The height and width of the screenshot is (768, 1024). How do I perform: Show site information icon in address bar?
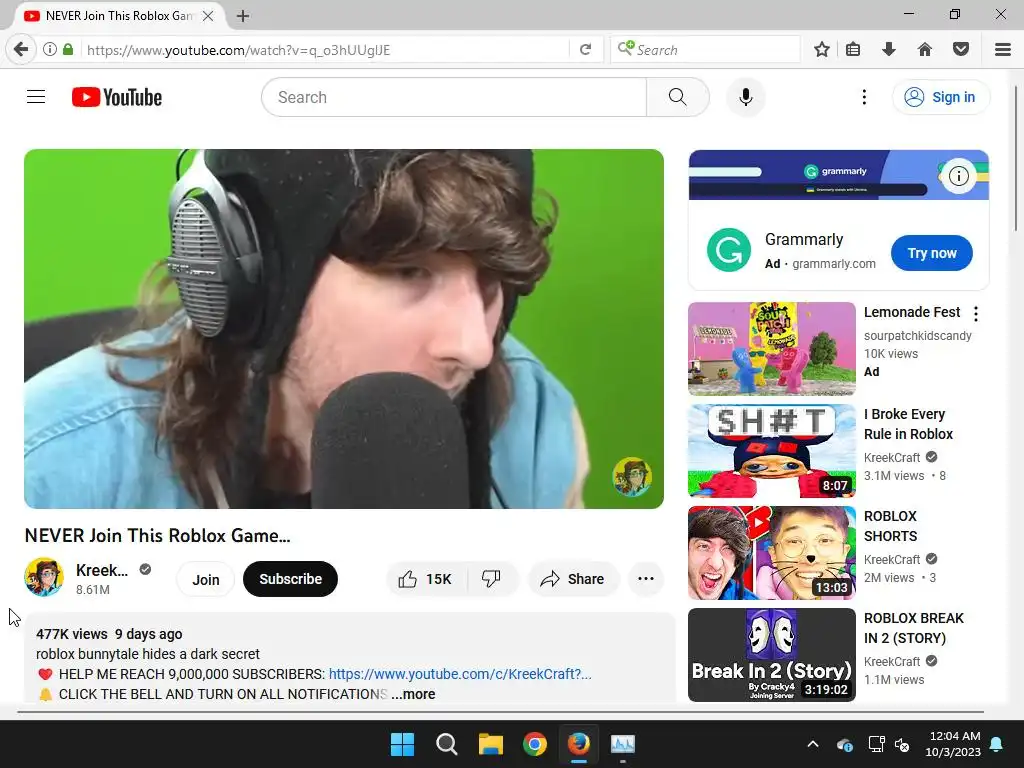click(50, 50)
